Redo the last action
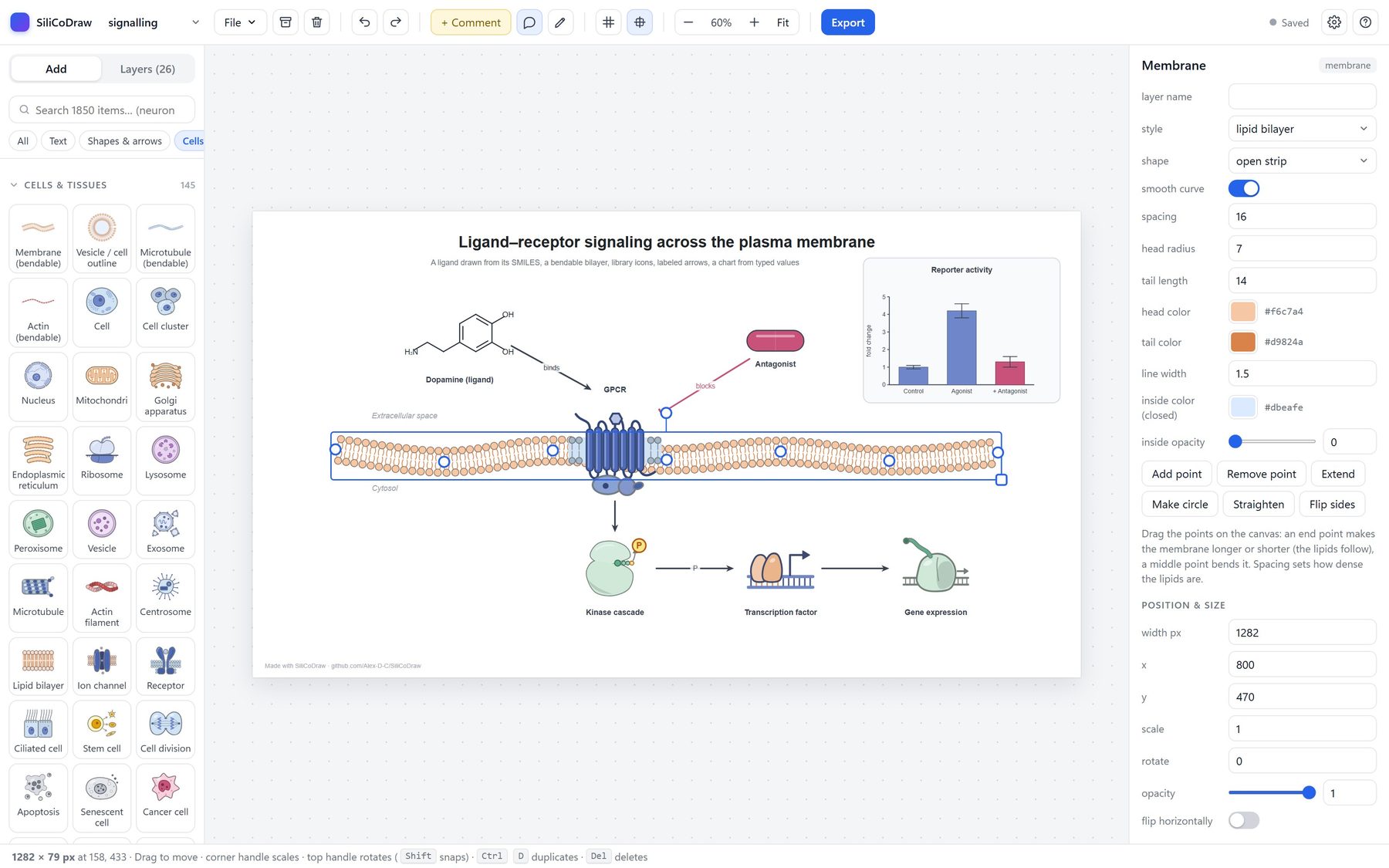This screenshot has height=868, width=1389. (396, 22)
